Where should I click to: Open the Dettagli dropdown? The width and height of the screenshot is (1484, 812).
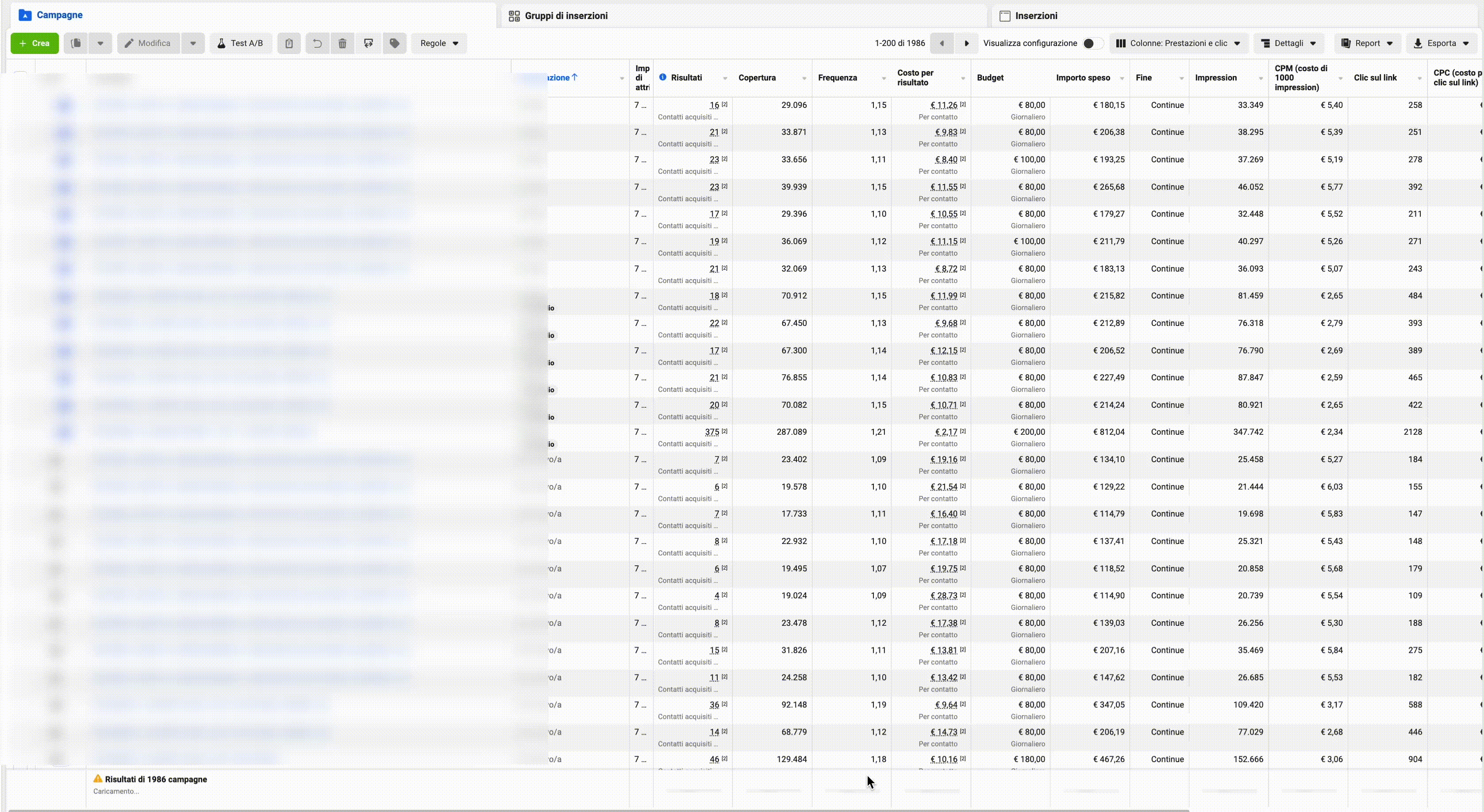1289,43
